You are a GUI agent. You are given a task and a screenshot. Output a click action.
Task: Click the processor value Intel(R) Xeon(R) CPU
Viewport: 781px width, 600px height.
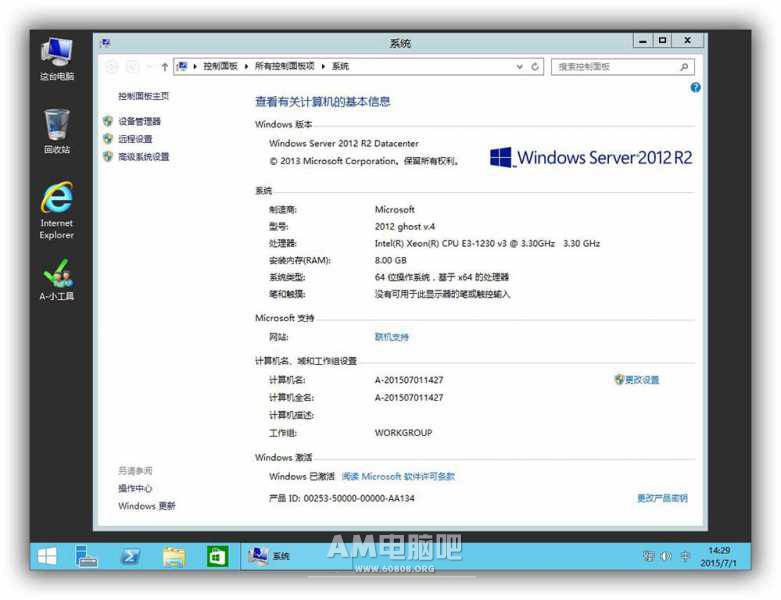[487, 243]
